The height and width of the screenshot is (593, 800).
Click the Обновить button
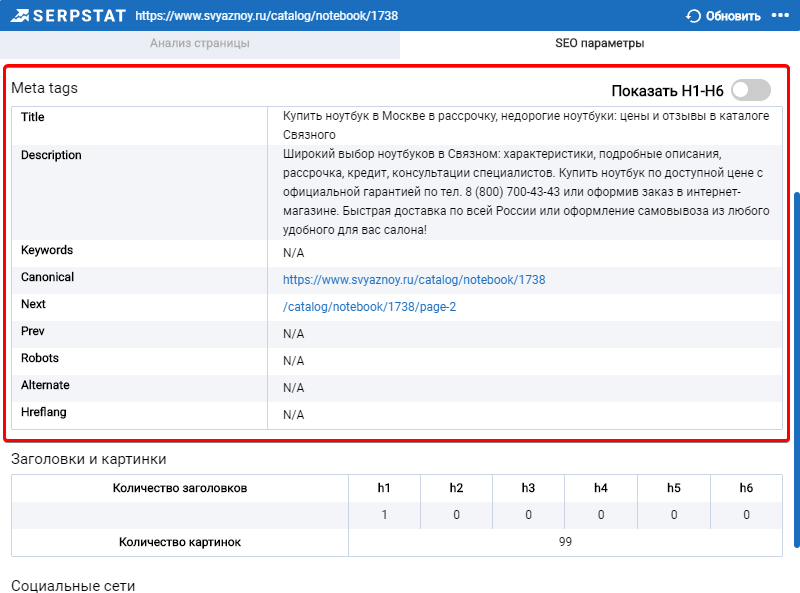point(723,16)
